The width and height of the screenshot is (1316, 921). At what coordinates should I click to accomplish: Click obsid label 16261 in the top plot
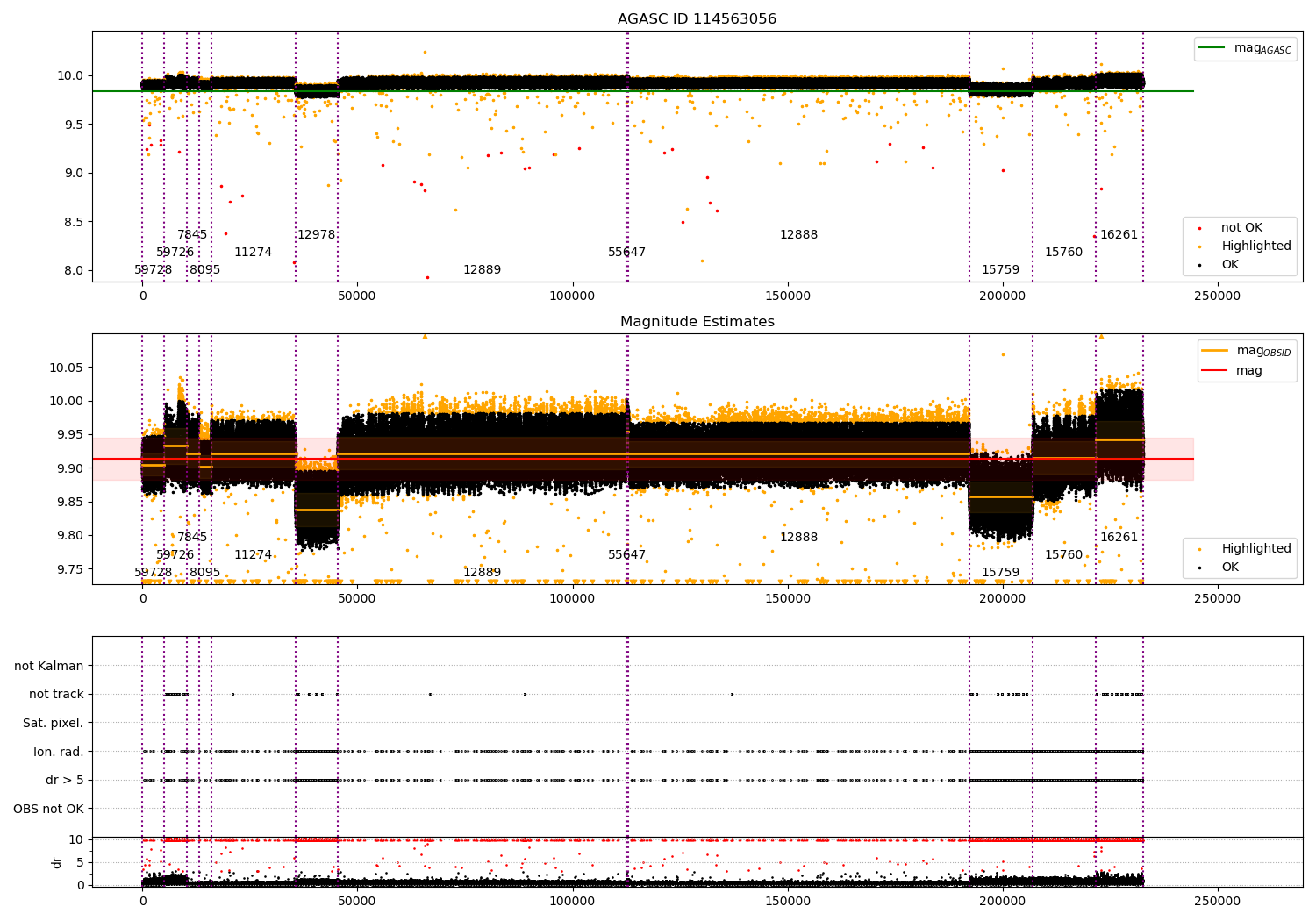1119,235
